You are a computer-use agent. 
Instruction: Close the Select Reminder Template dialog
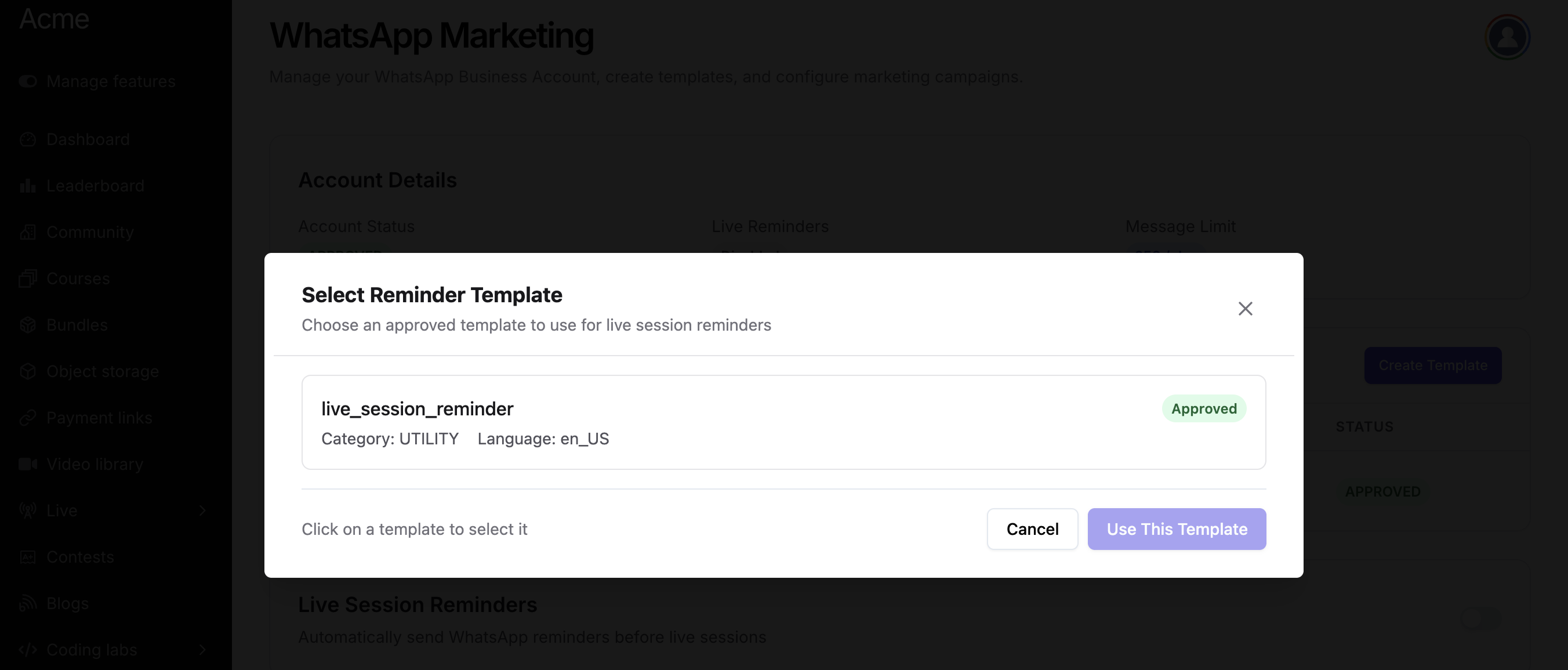[x=1245, y=309]
